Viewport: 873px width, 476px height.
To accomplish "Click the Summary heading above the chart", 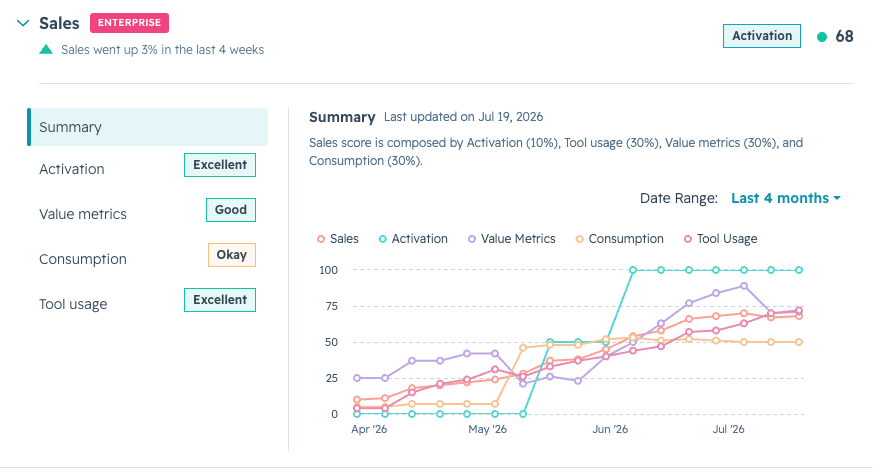I will [342, 117].
